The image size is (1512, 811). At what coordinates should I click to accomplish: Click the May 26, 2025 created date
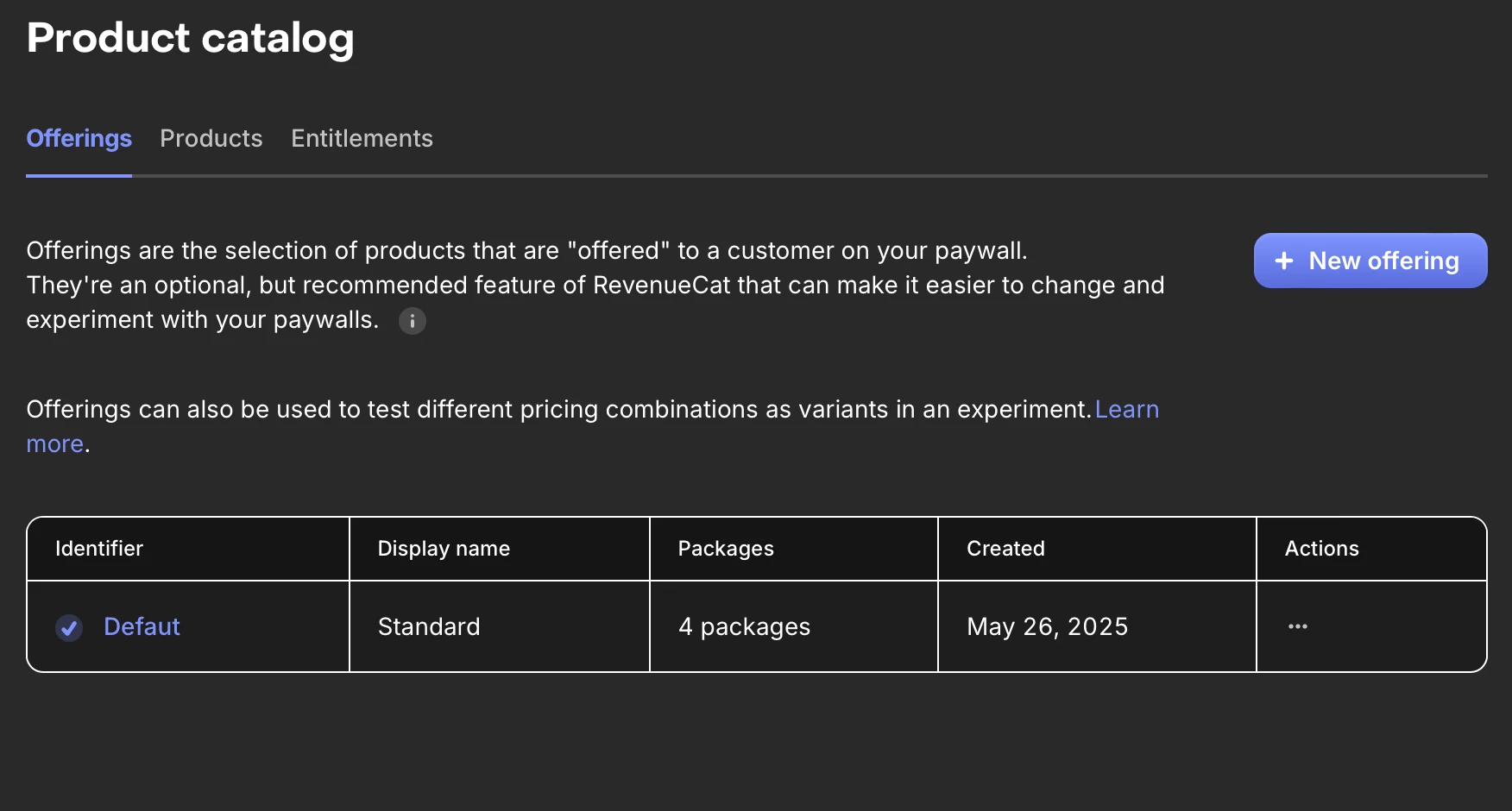(x=1047, y=626)
